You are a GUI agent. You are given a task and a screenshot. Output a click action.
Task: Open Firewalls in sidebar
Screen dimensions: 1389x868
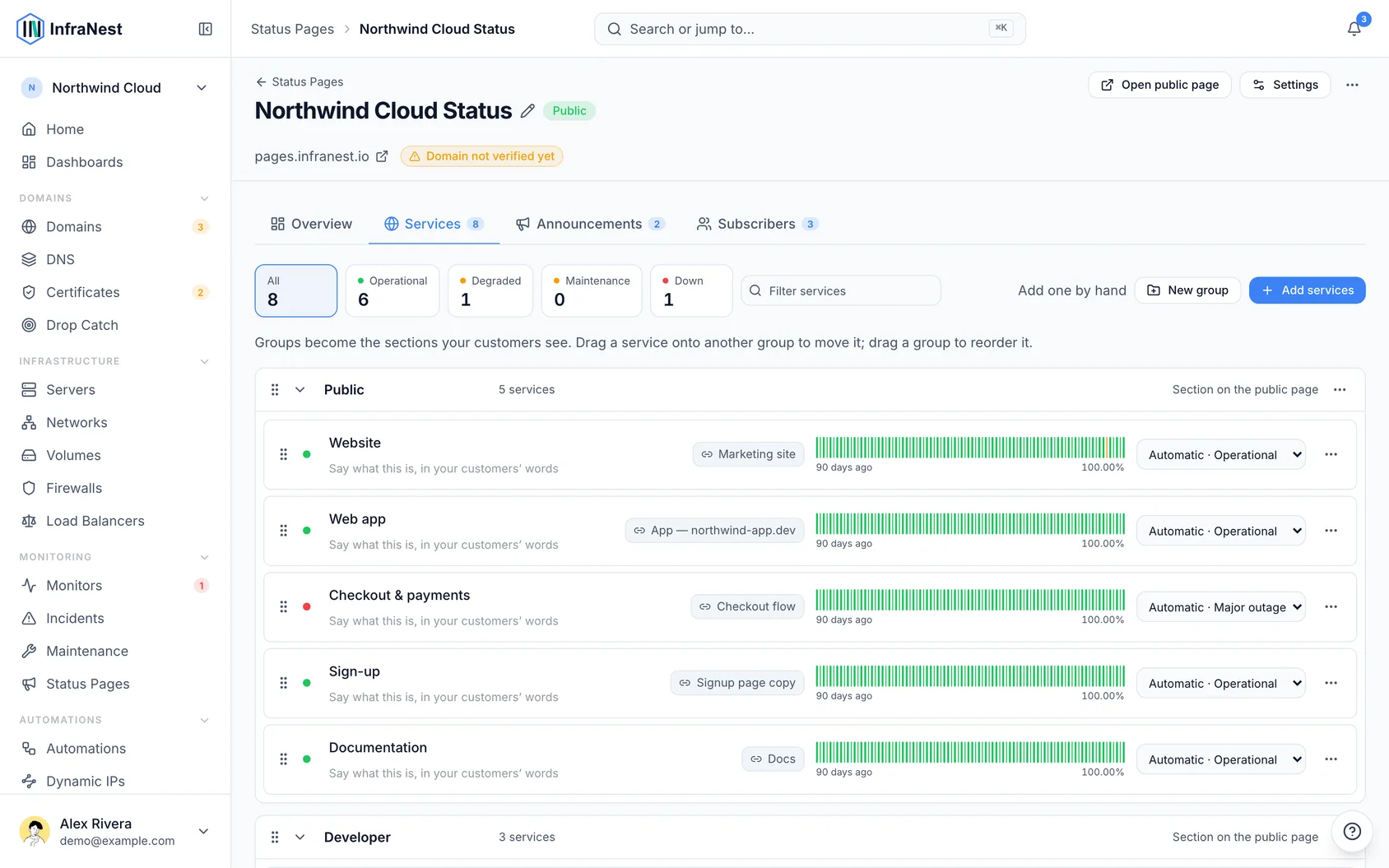click(x=114, y=488)
